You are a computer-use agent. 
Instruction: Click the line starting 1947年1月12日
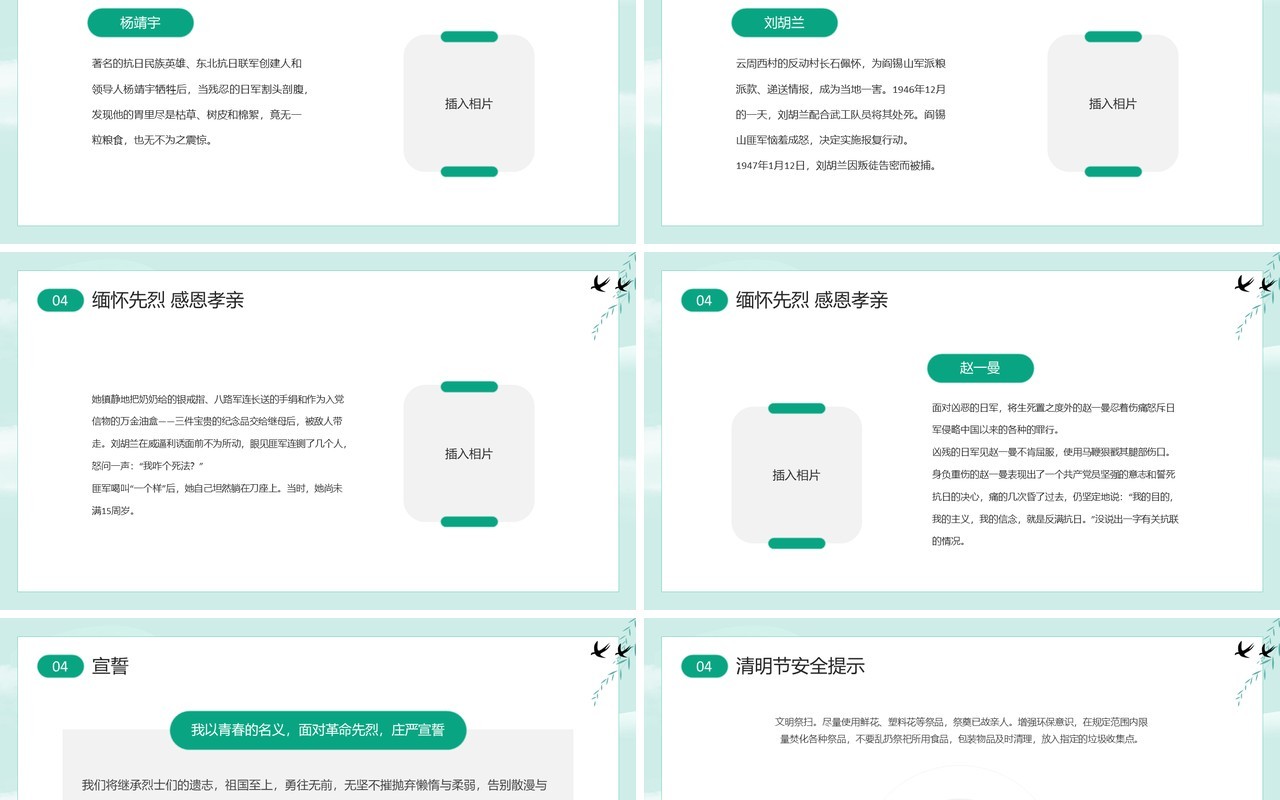838,165
